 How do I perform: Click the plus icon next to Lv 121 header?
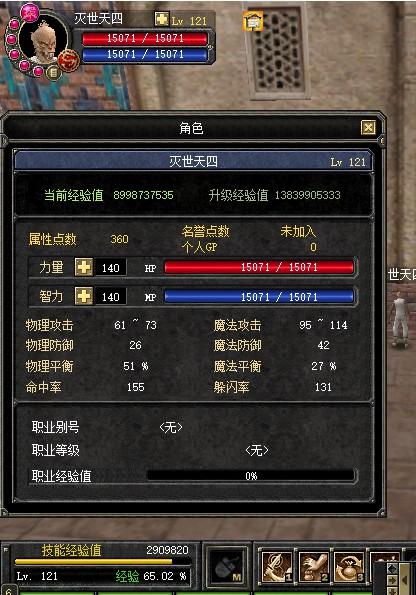point(162,19)
